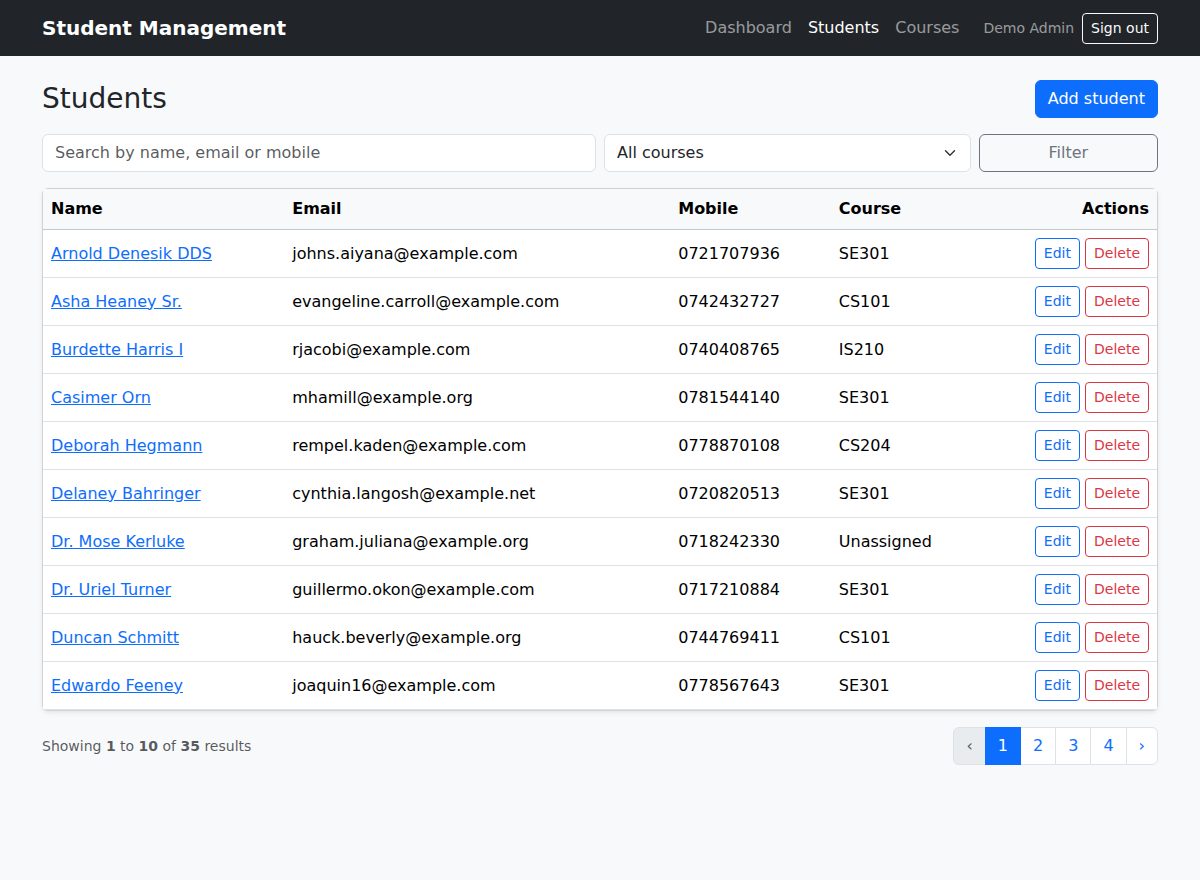Viewport: 1200px width, 880px height.
Task: Delete the Delaney Bahringer row
Action: coord(1117,494)
